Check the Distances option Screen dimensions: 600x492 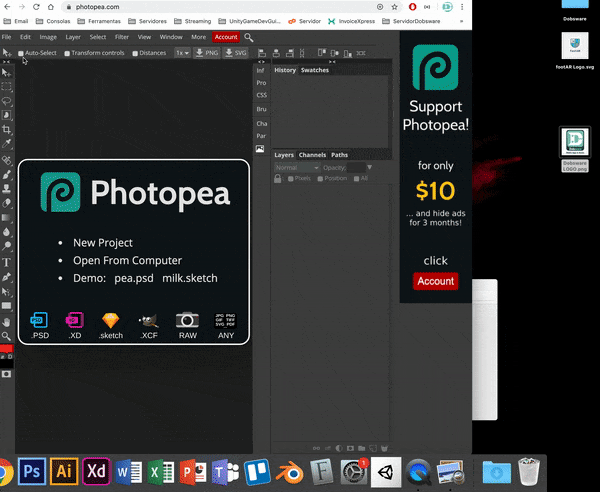pyautogui.click(x=135, y=53)
